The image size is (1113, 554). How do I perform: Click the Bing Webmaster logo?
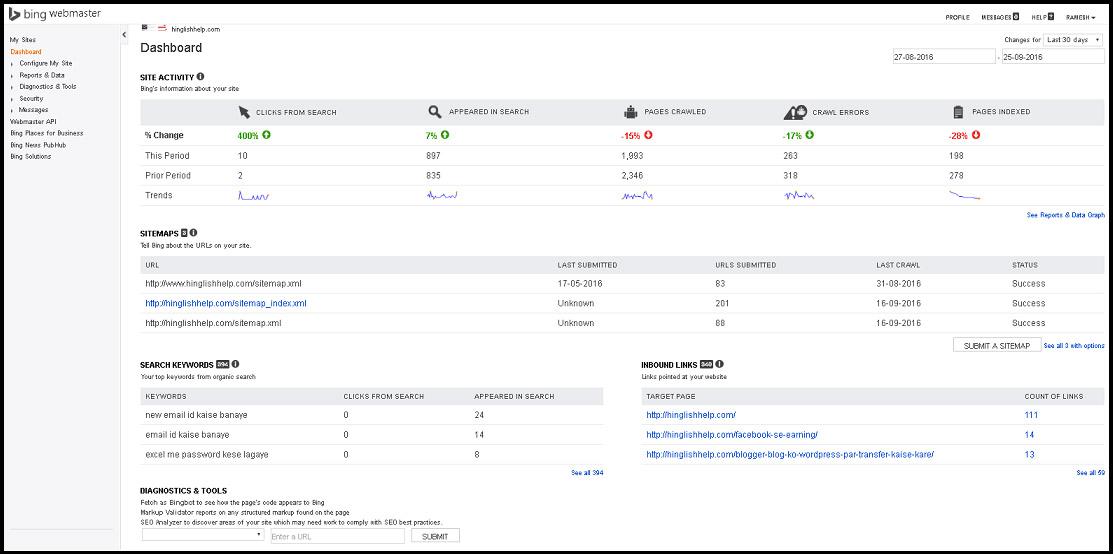pyautogui.click(x=55, y=13)
